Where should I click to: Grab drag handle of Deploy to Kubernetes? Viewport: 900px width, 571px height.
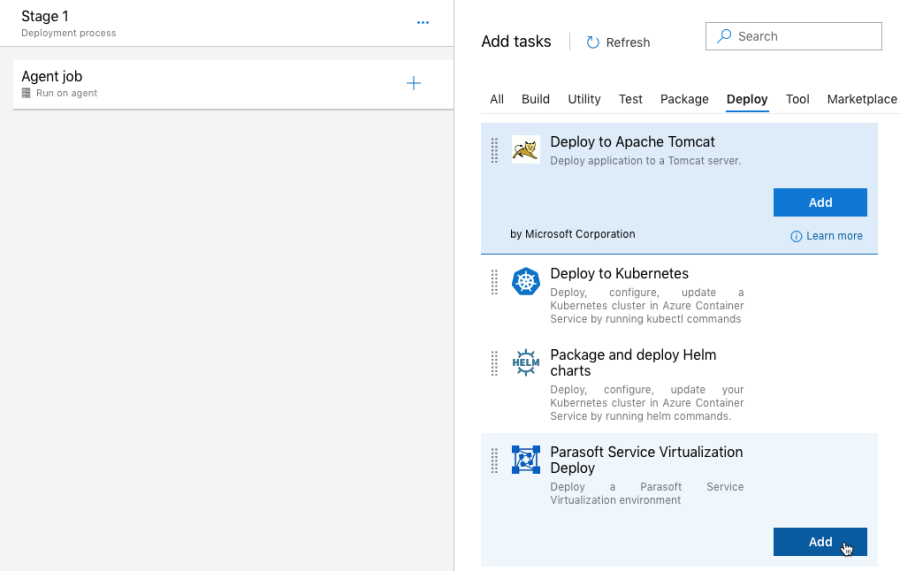[x=494, y=282]
